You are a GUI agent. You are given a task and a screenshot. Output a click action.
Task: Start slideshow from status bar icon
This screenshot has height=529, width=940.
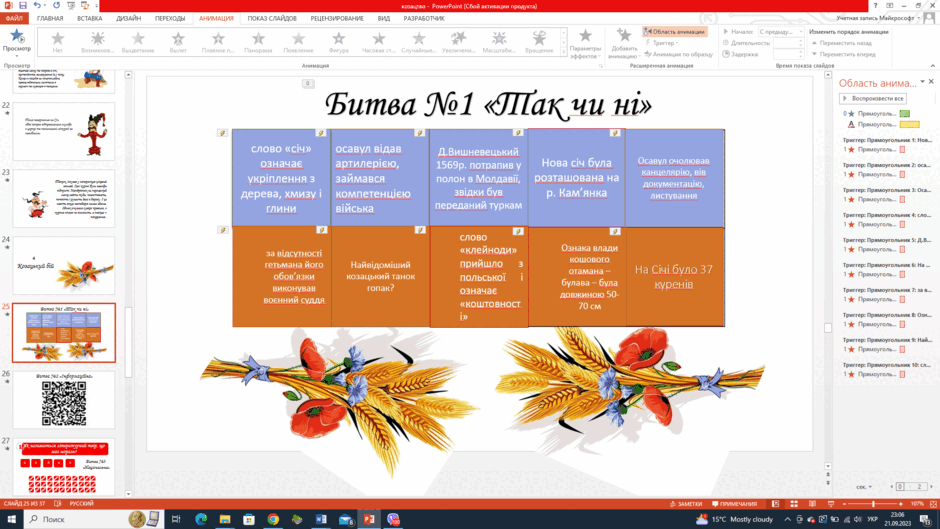coord(830,504)
